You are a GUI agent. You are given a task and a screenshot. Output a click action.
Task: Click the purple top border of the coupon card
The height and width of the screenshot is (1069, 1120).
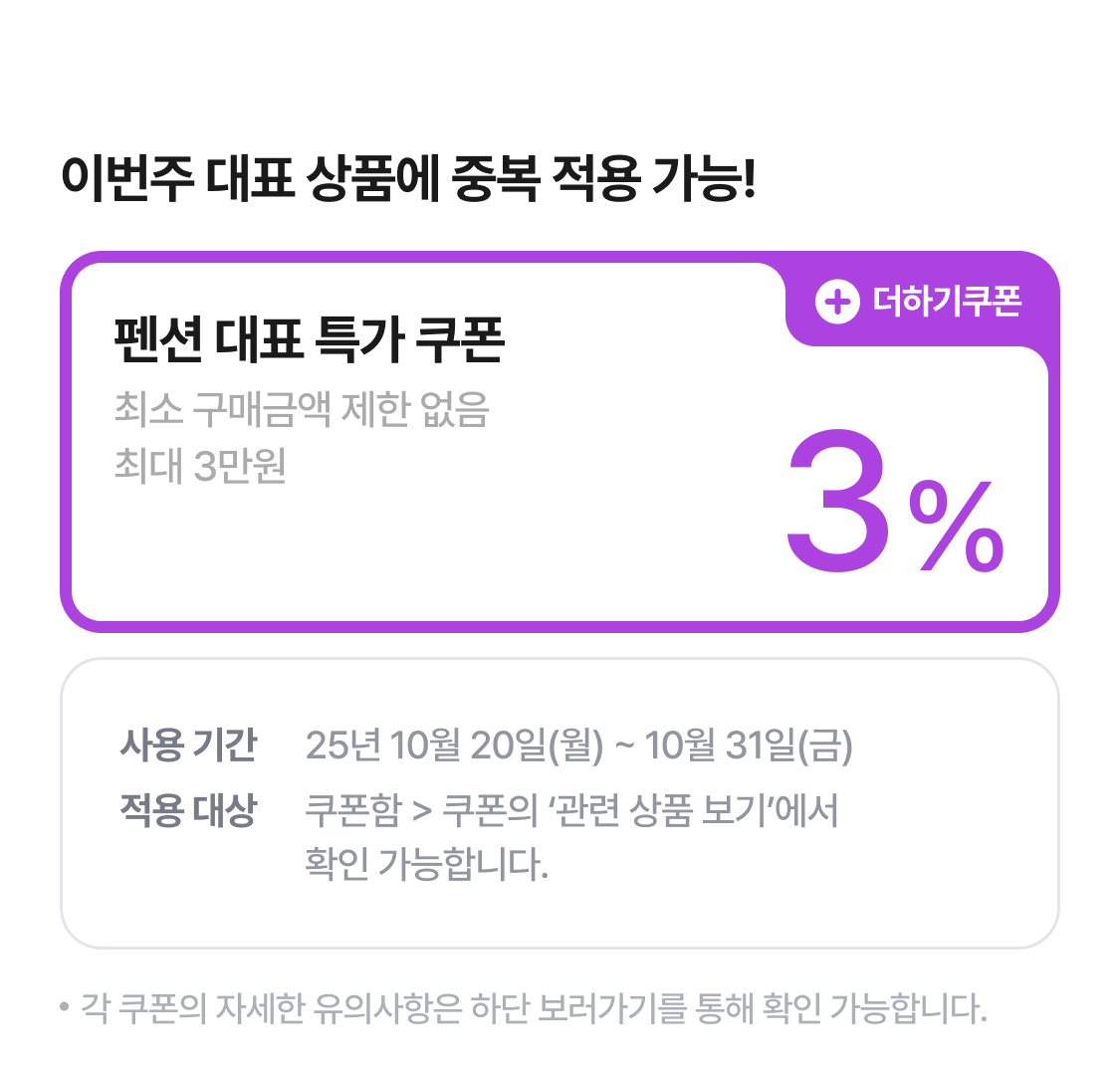418,257
